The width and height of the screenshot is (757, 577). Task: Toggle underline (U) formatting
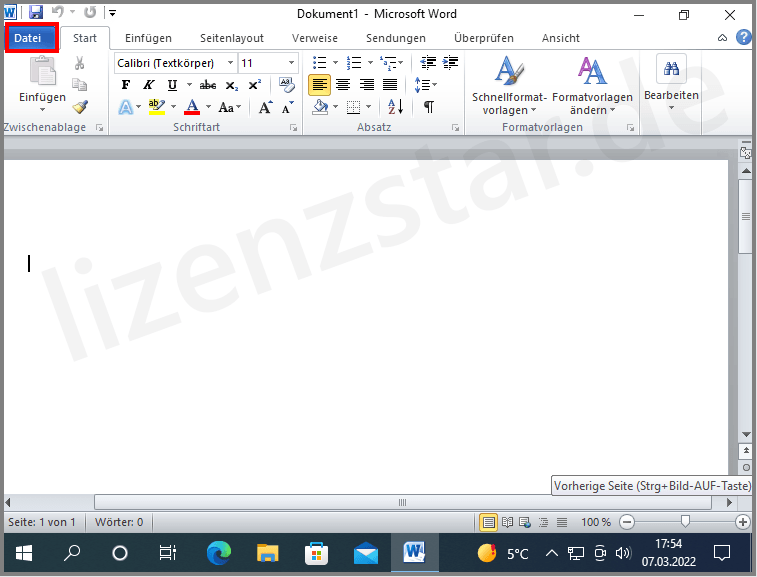tap(172, 85)
